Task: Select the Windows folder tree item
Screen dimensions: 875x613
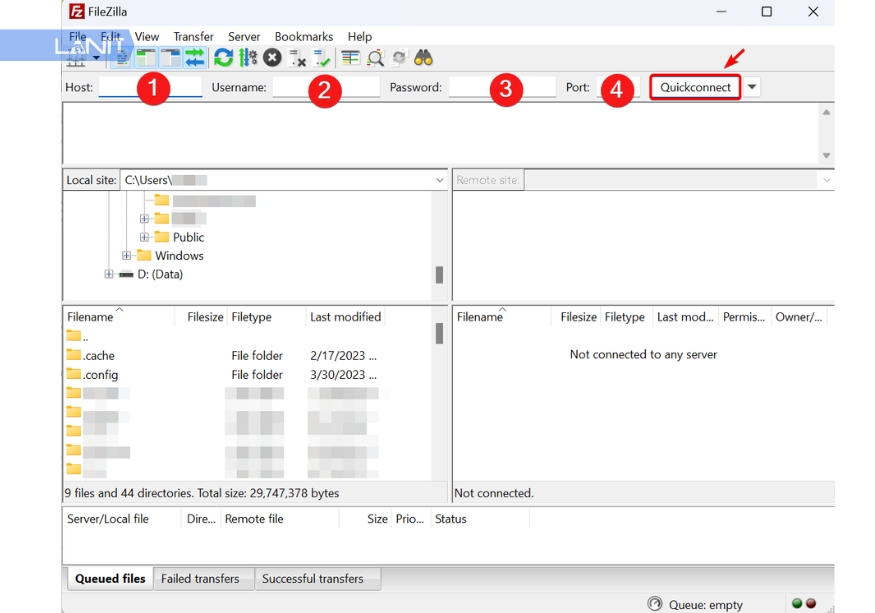Action: [179, 255]
